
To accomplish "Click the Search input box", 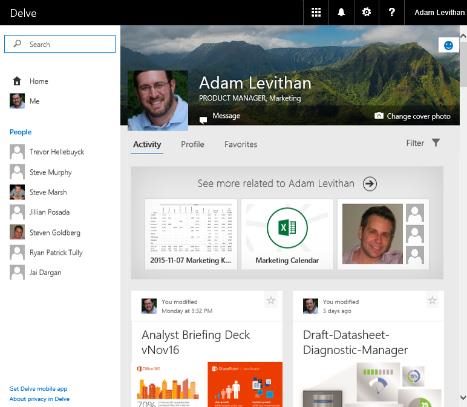I will (x=60, y=44).
